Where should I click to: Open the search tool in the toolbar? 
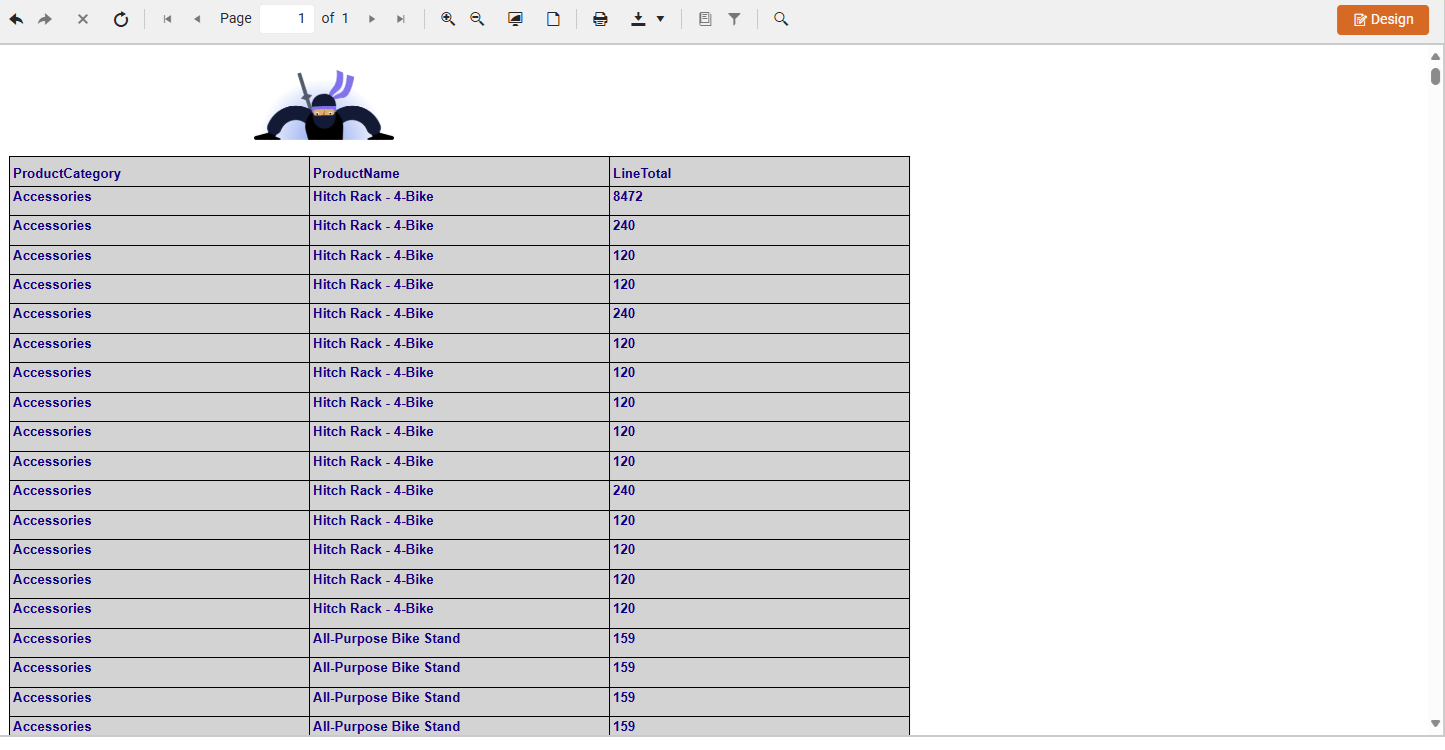pos(781,18)
